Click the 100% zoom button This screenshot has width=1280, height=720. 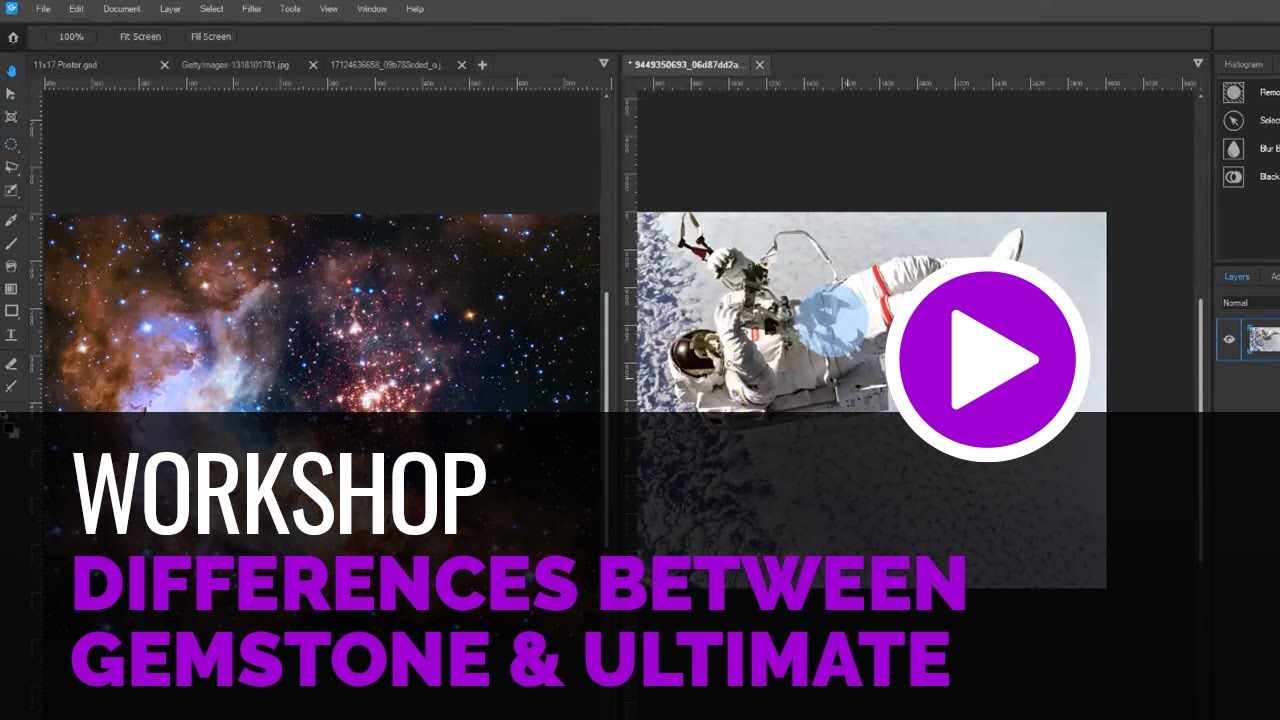(x=71, y=37)
